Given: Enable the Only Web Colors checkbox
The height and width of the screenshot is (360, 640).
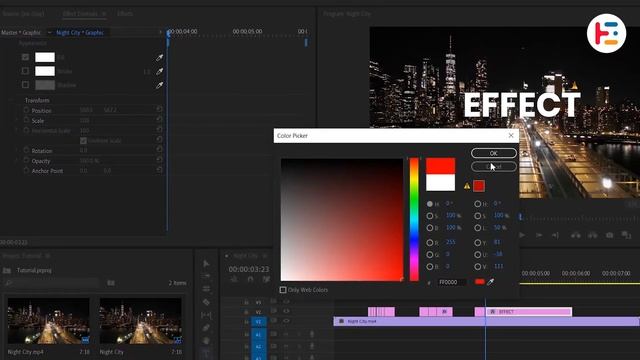Looking at the screenshot, I should pos(283,290).
